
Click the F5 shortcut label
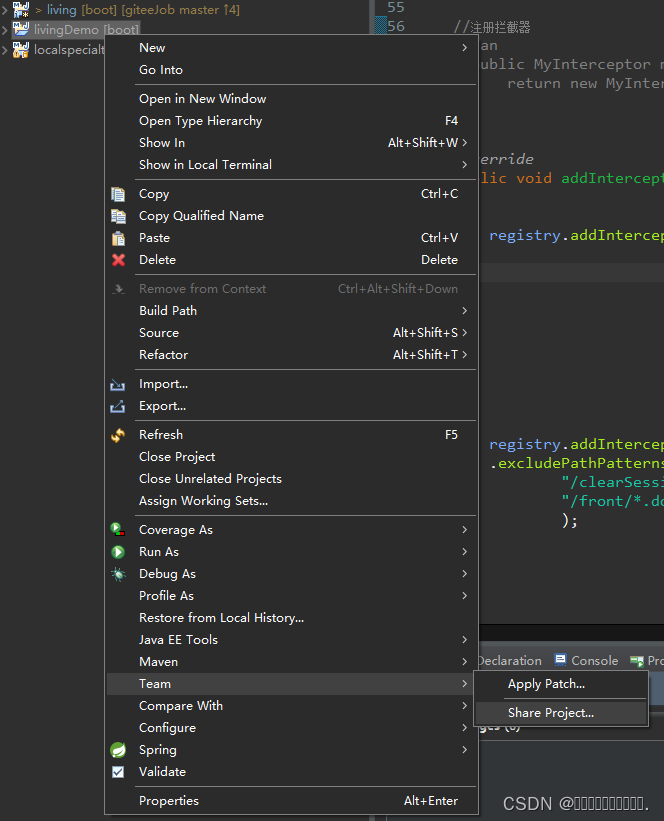[451, 435]
